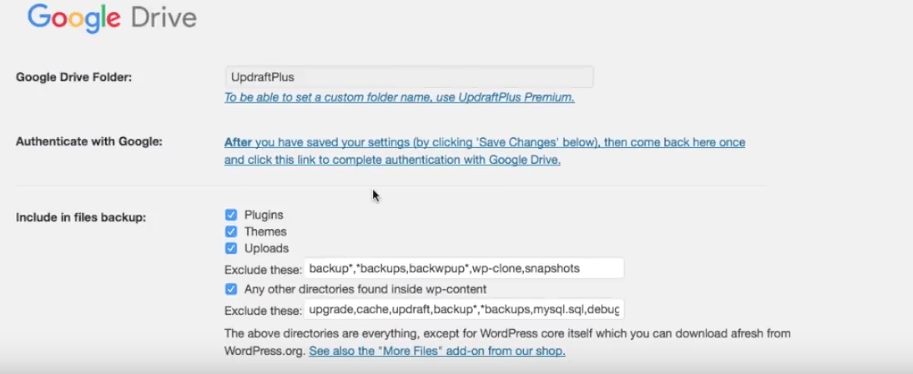Click the 'Themes' checkbox label text

(266, 231)
